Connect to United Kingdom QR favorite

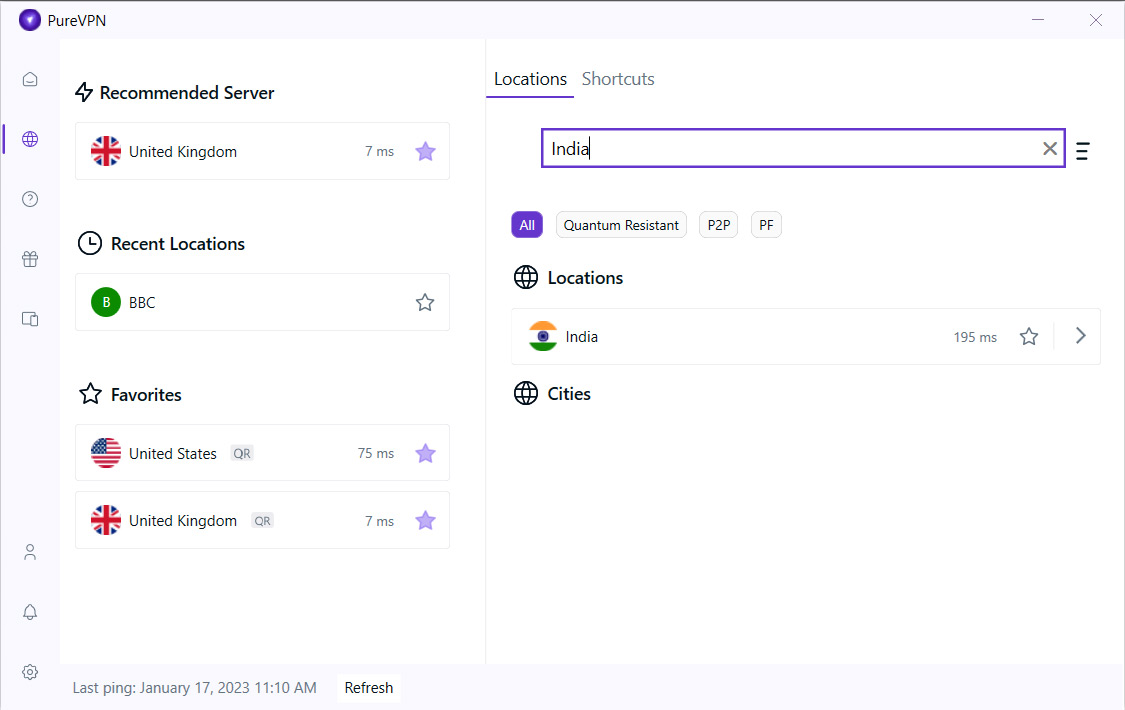pyautogui.click(x=263, y=521)
